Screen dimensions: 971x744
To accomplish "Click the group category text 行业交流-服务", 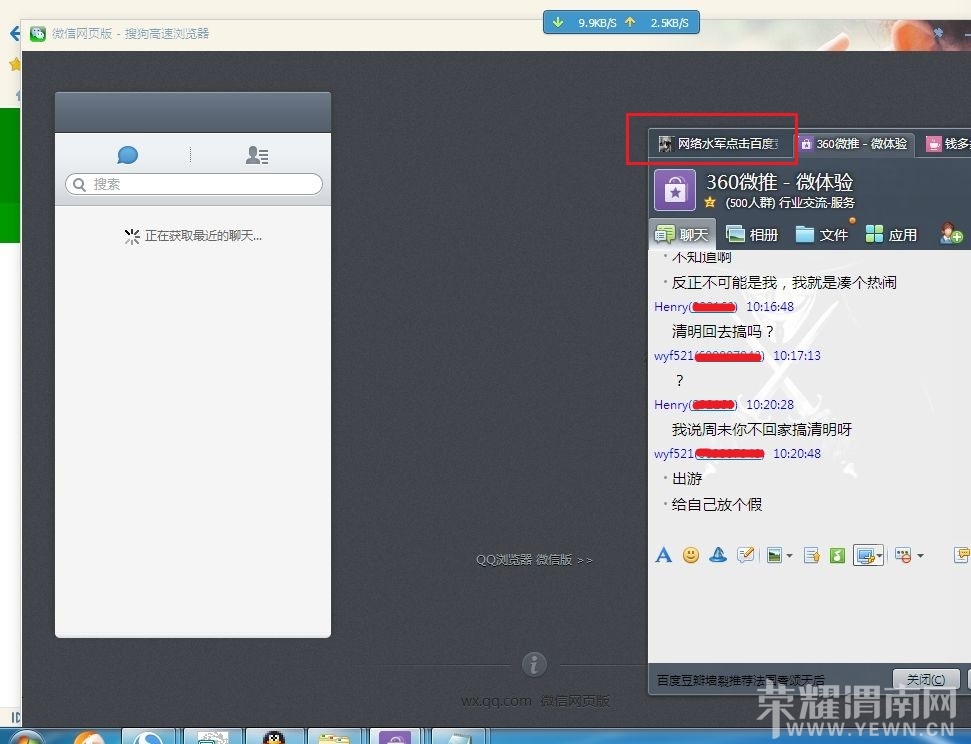I will click(817, 203).
